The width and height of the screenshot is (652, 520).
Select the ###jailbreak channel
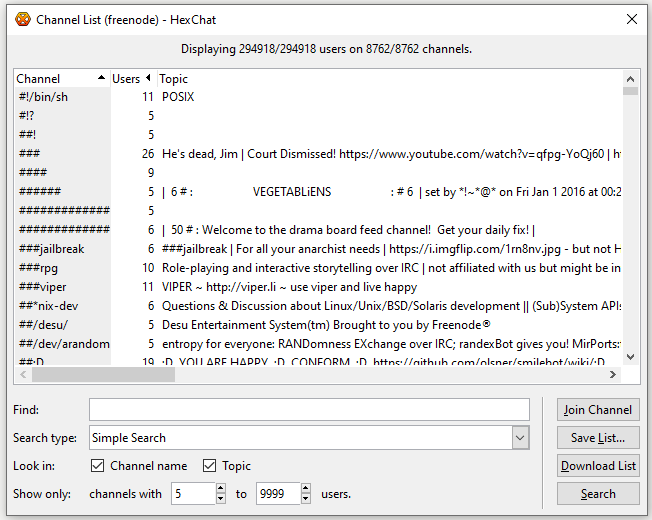coord(318,249)
